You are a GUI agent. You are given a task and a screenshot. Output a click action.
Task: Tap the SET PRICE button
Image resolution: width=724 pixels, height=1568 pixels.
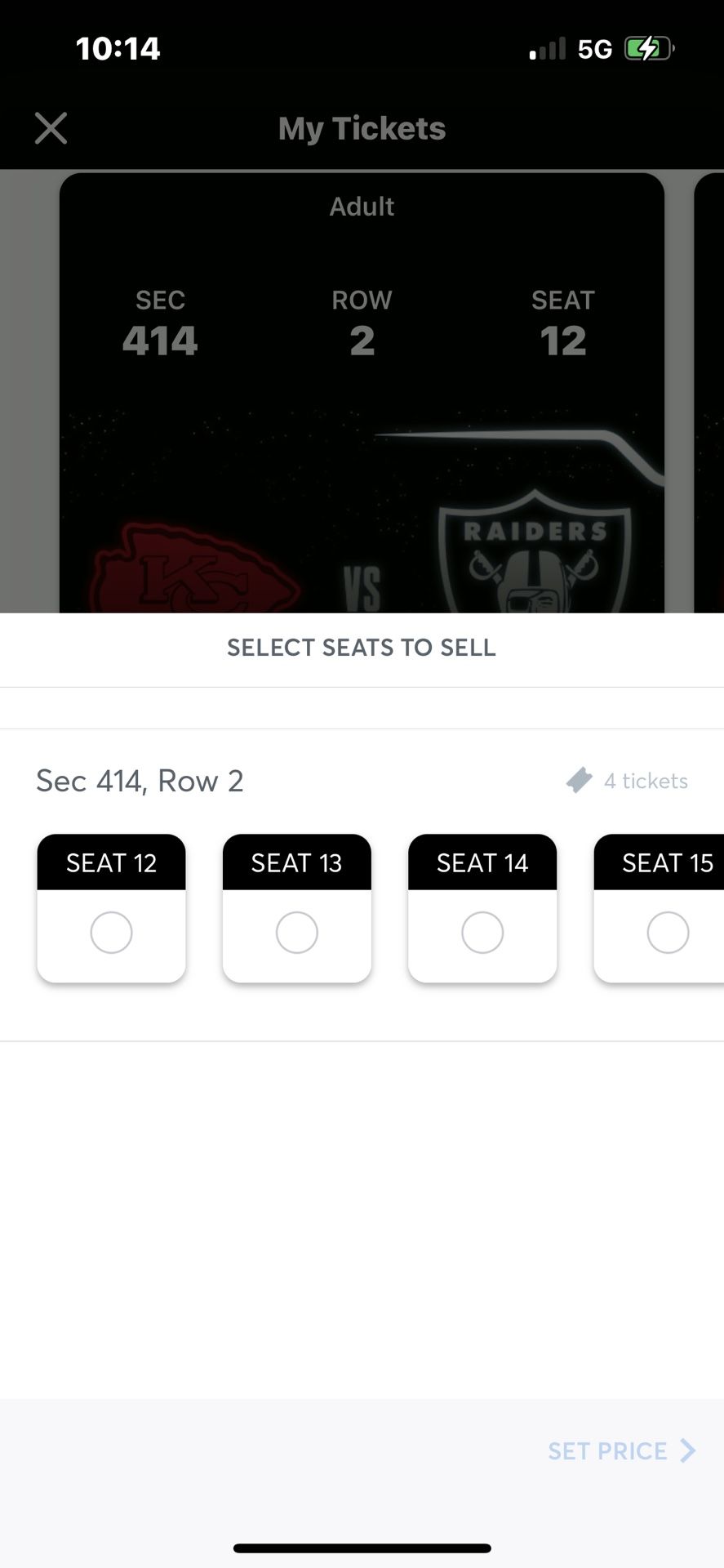pos(607,1451)
